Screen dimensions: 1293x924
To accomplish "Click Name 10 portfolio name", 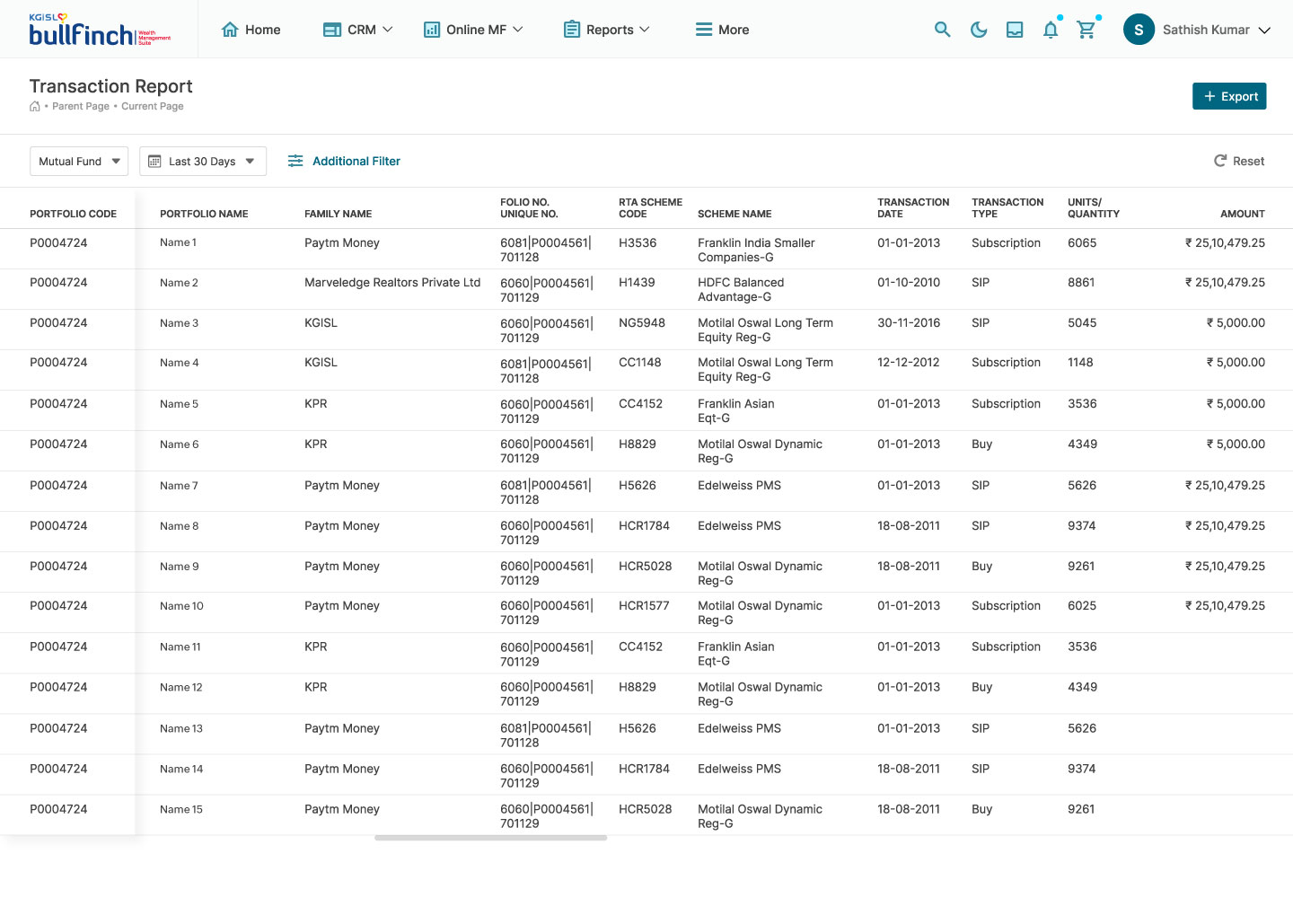I will point(181,606).
